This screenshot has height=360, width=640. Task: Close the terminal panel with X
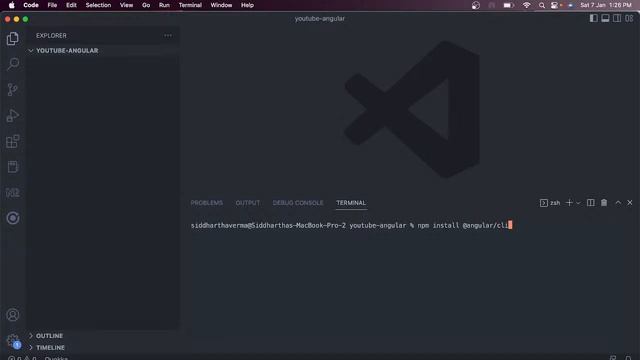pyautogui.click(x=630, y=203)
